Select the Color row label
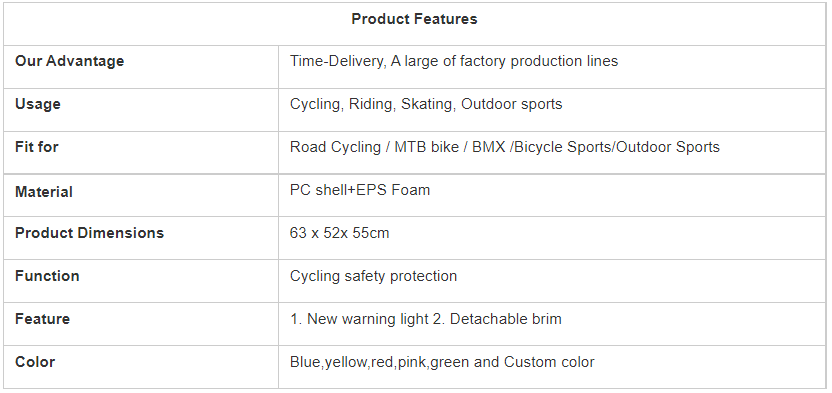 35,362
